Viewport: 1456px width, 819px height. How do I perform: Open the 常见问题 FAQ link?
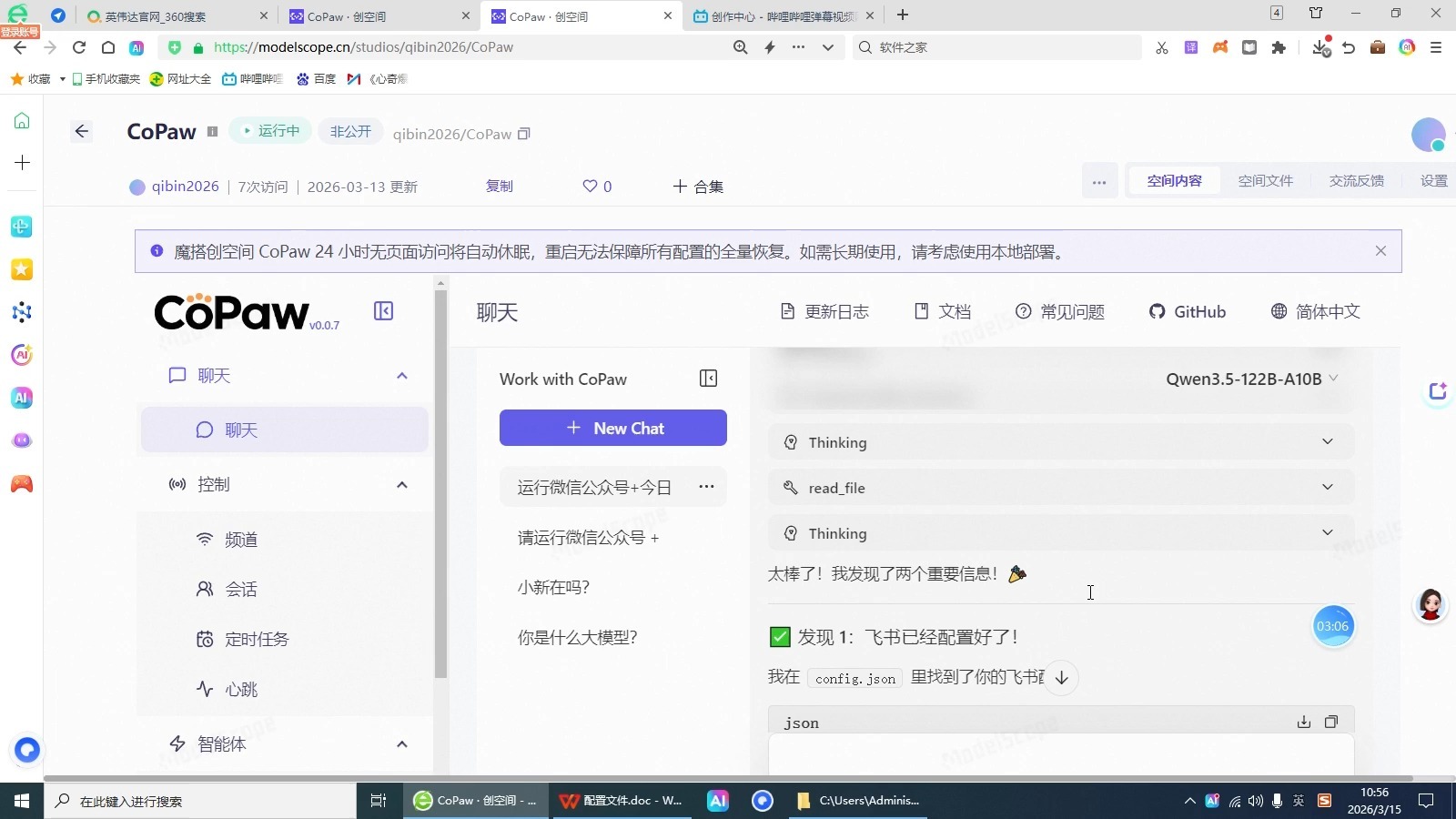pyautogui.click(x=1060, y=311)
